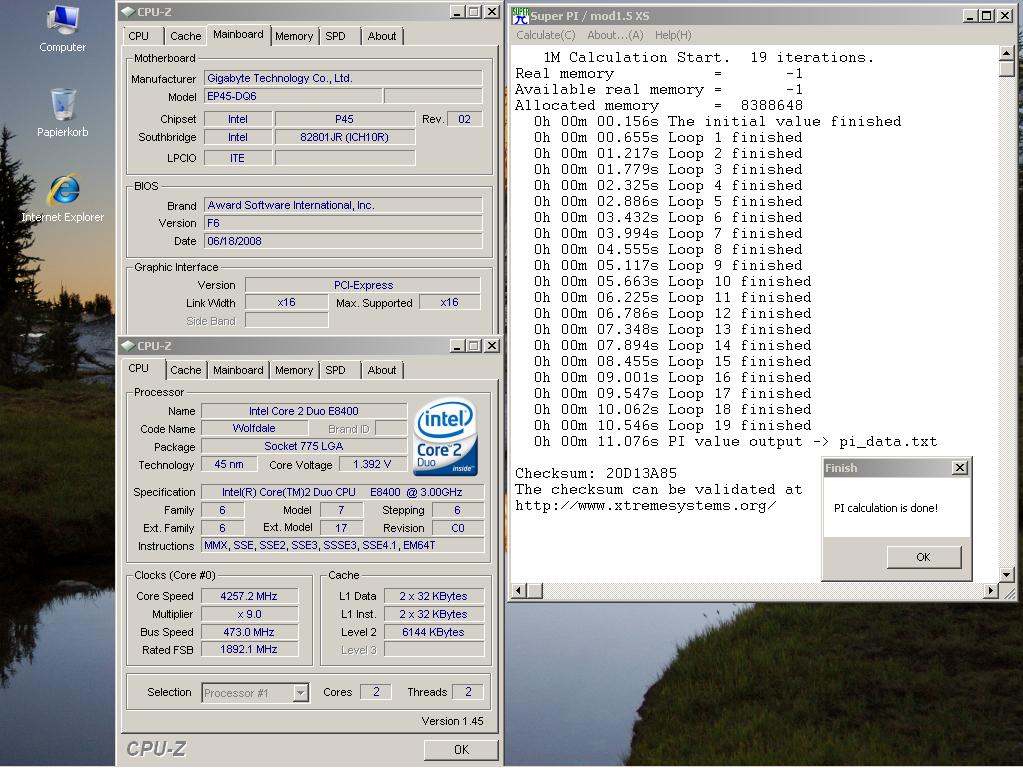Switch to Cache tab in top CPU-Z window

pyautogui.click(x=185, y=37)
